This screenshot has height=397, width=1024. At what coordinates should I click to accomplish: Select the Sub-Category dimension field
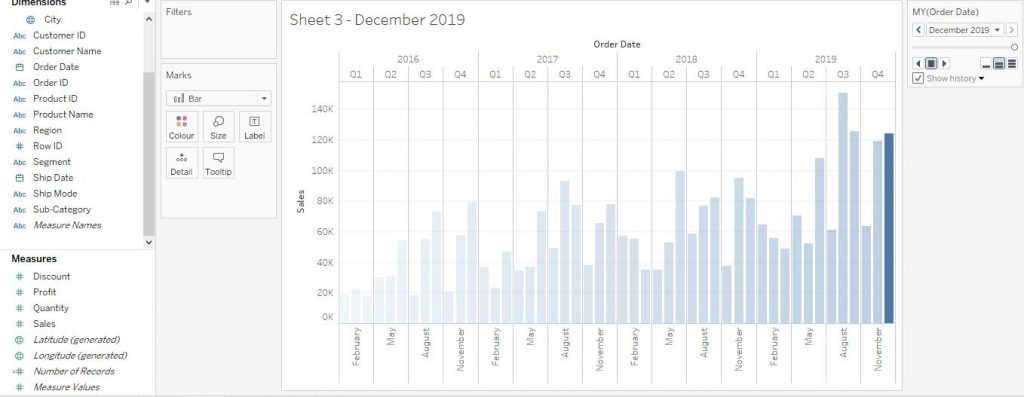point(61,210)
